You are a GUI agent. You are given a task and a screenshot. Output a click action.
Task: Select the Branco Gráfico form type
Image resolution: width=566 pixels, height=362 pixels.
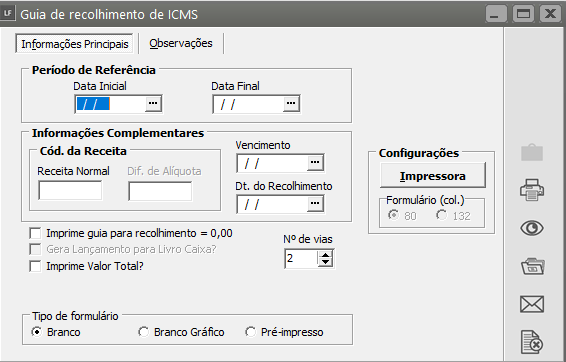point(144,332)
